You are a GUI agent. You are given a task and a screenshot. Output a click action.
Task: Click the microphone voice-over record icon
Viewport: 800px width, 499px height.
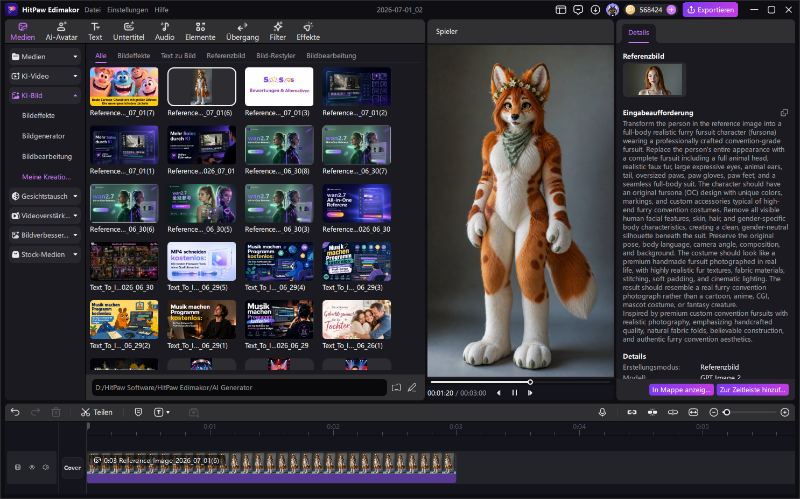click(603, 412)
